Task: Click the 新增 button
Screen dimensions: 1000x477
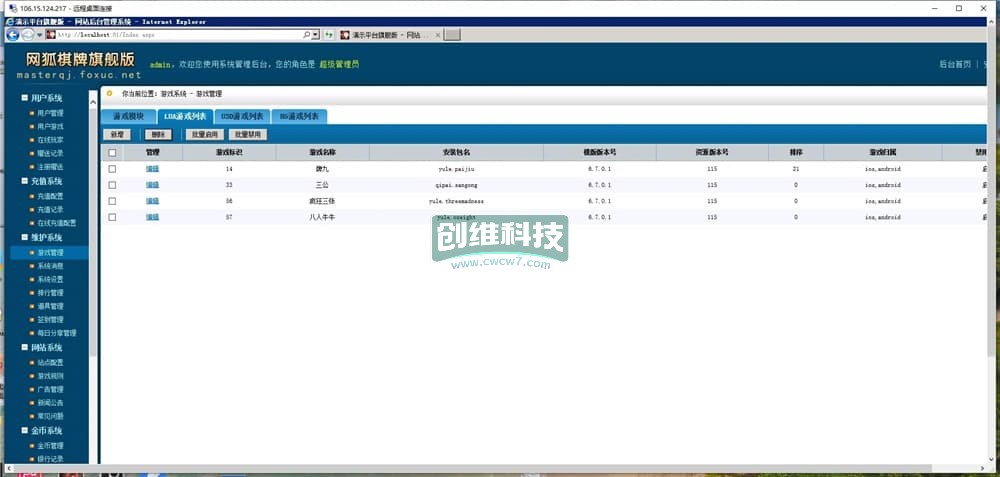Action: 117,135
